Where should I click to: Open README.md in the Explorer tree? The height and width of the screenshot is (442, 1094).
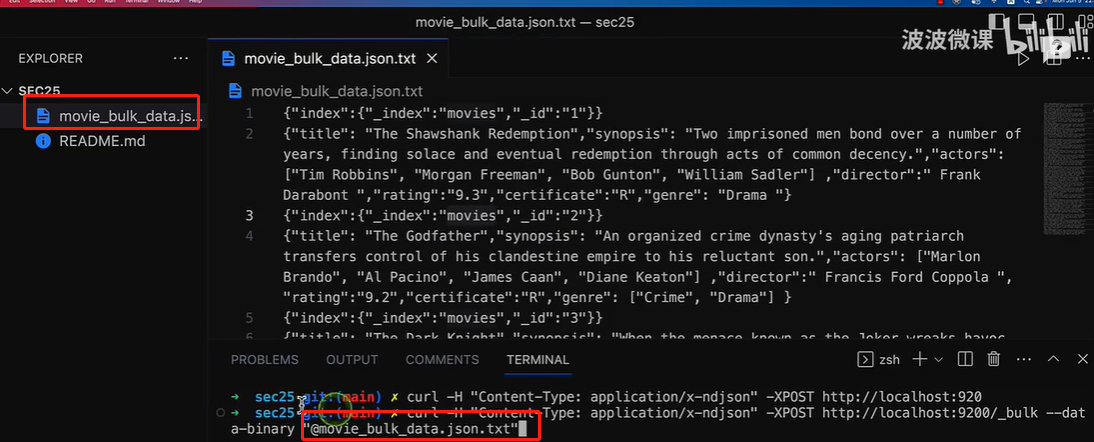coord(102,142)
